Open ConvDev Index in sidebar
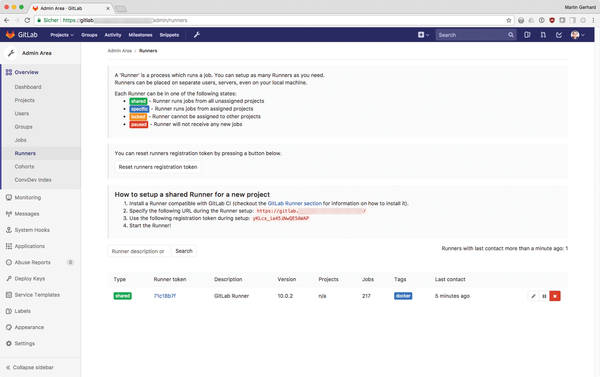Viewport: 600px width, 377px height. [33, 180]
